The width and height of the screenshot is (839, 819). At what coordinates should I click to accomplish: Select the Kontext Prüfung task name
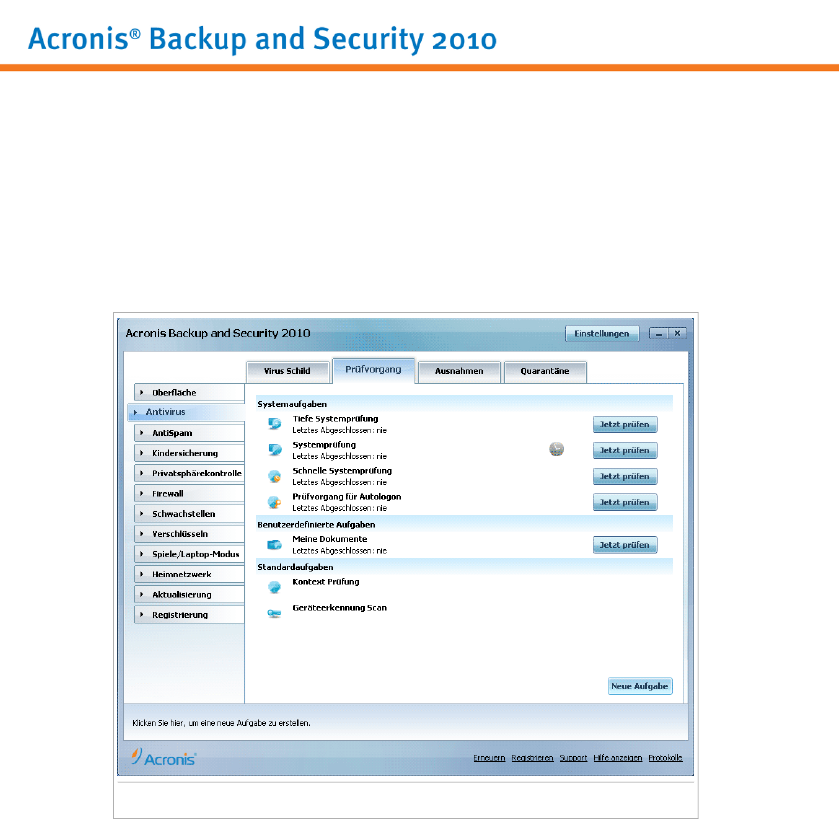point(326,582)
